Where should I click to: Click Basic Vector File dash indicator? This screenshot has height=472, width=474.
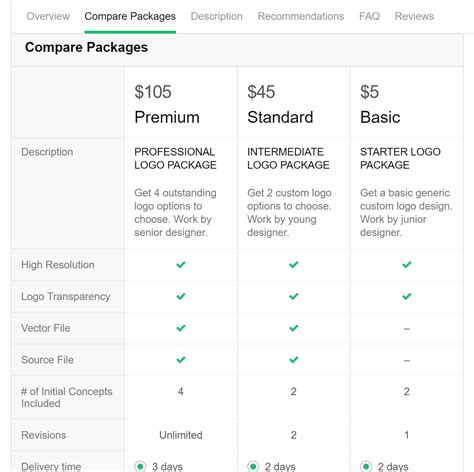click(x=406, y=329)
